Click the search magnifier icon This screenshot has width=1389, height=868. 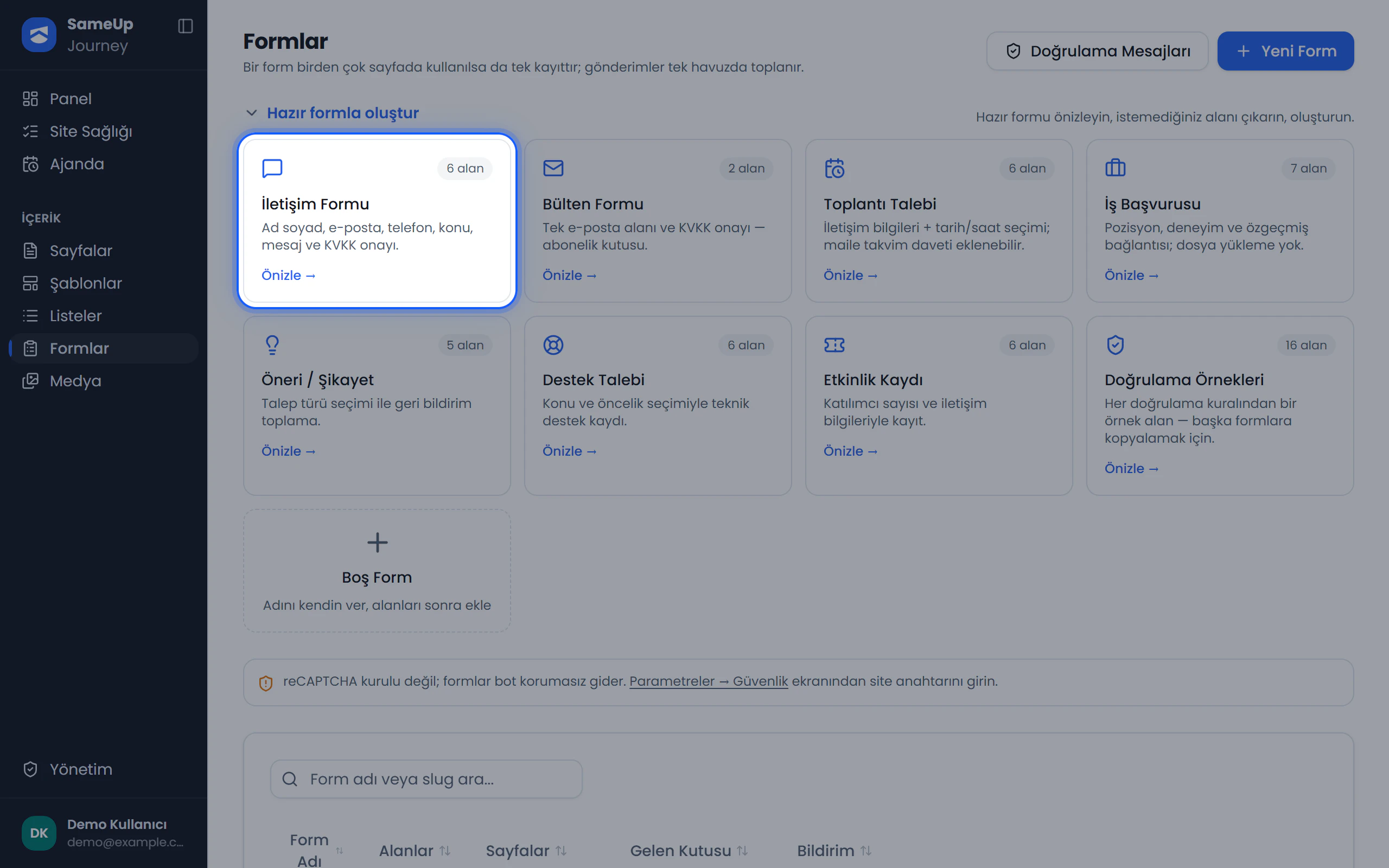[x=290, y=779]
